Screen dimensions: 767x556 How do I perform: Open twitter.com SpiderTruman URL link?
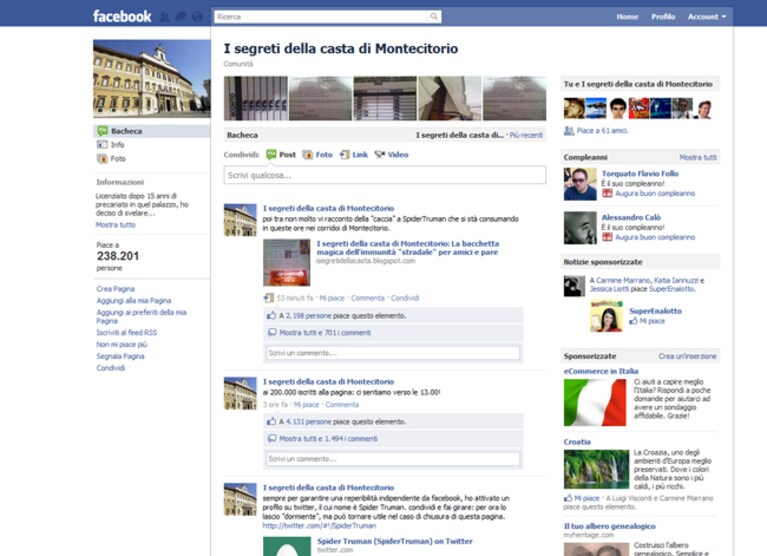pos(319,526)
